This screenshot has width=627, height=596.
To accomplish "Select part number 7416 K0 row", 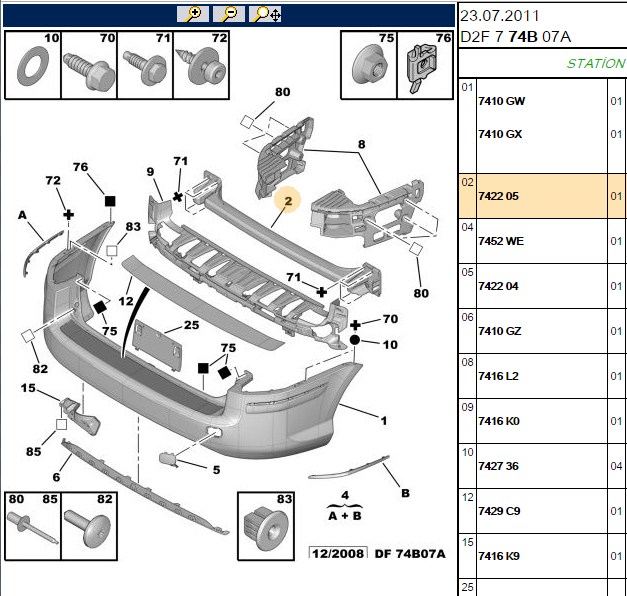I will pos(499,421).
